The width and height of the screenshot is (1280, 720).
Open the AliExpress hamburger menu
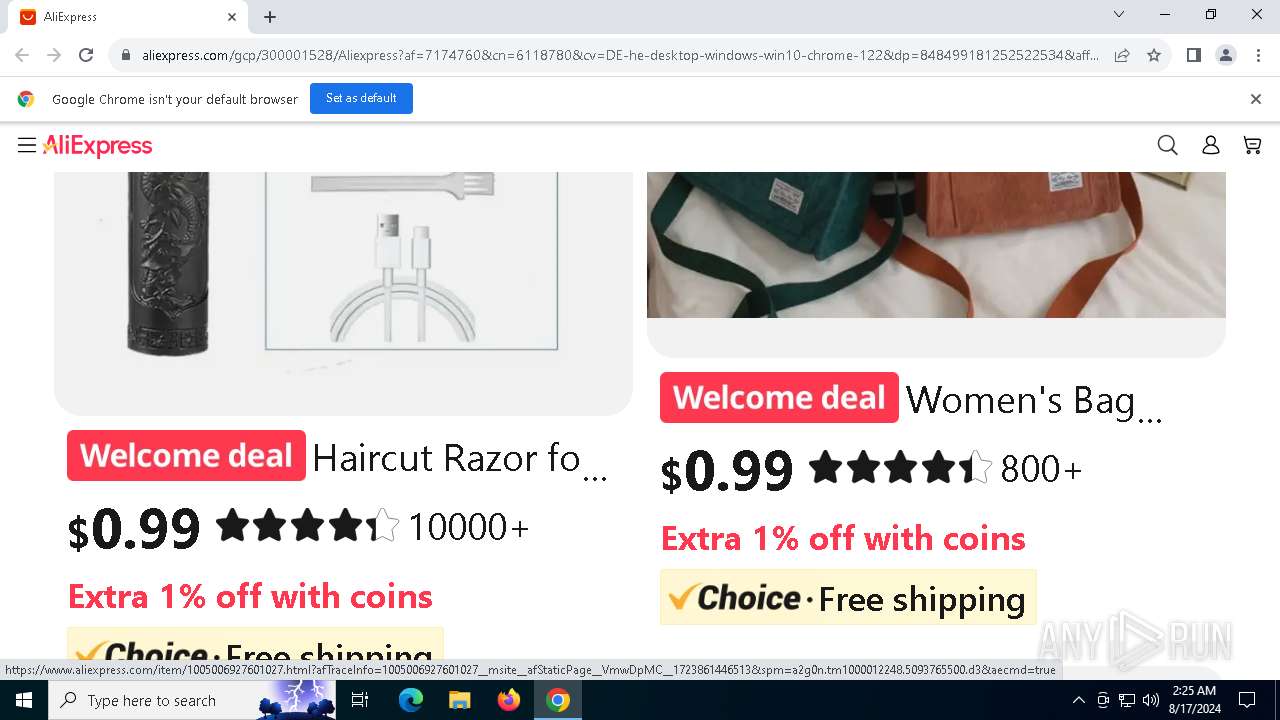click(27, 146)
